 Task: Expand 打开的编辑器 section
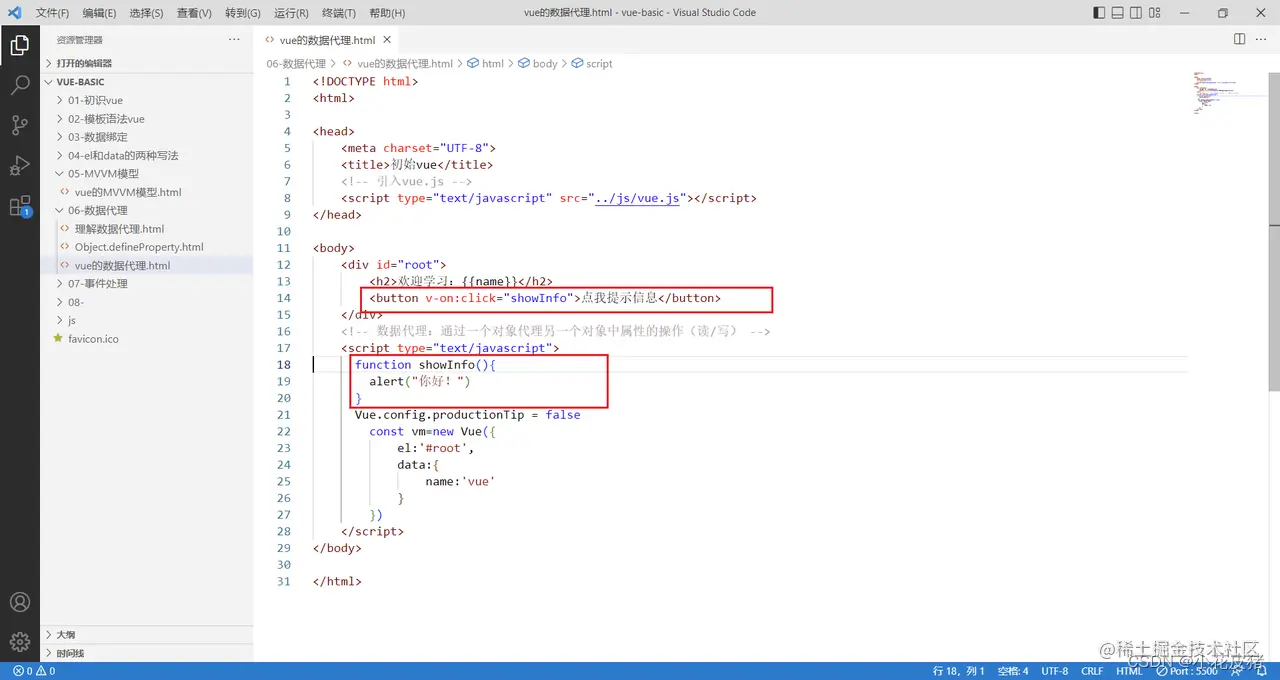pos(146,63)
